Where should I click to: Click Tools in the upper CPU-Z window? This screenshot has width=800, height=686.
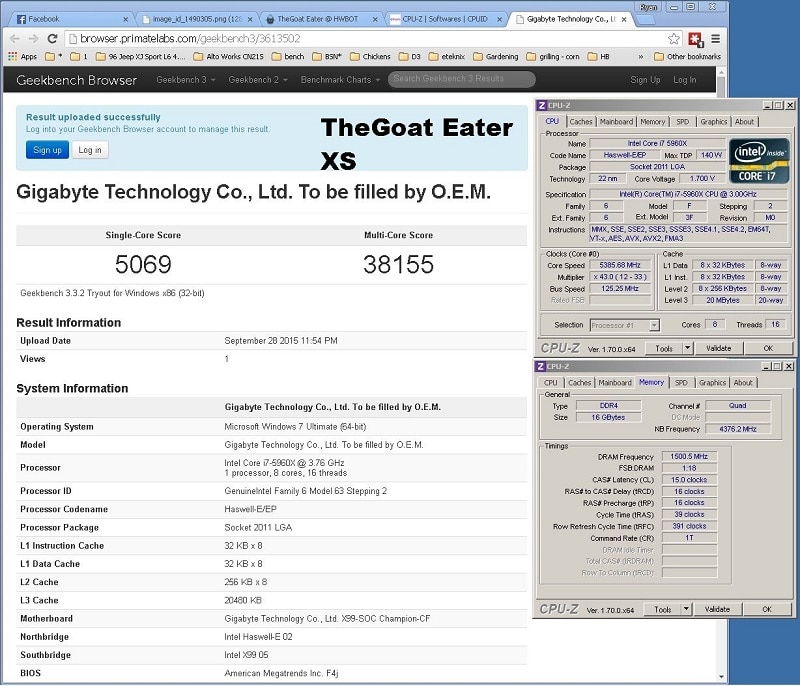pos(664,348)
